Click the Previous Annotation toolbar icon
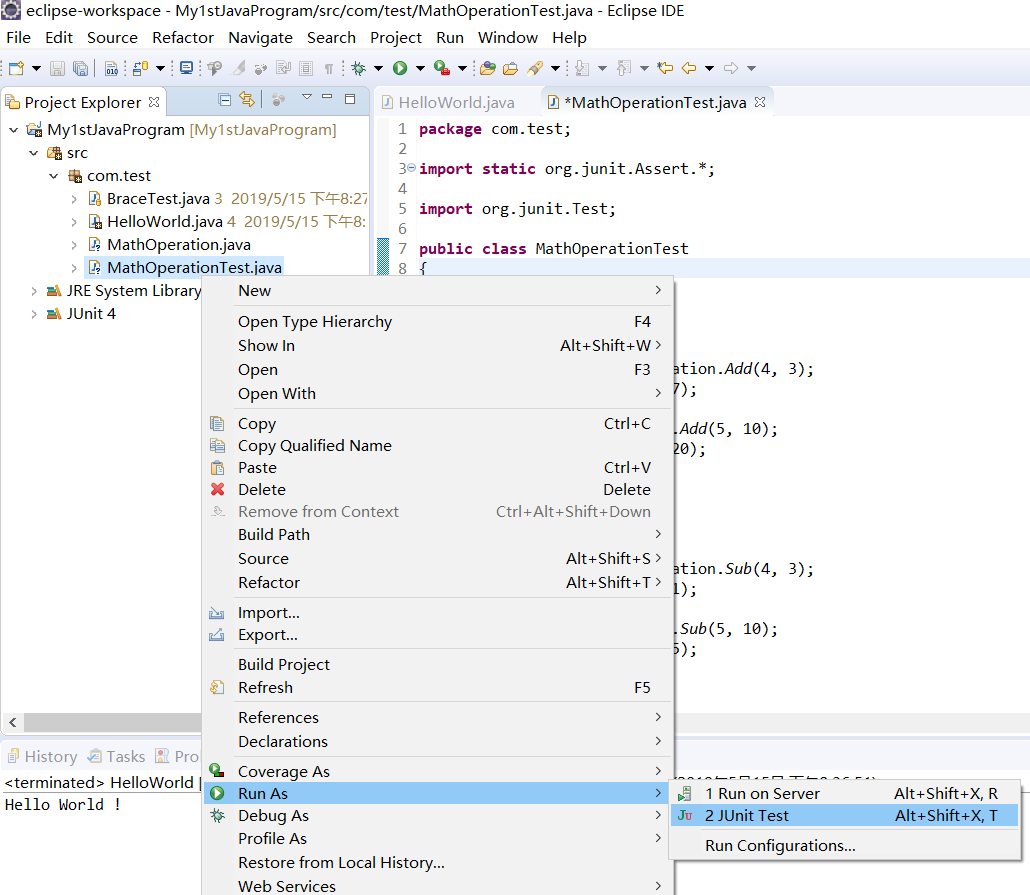This screenshot has height=895, width=1030. point(624,68)
